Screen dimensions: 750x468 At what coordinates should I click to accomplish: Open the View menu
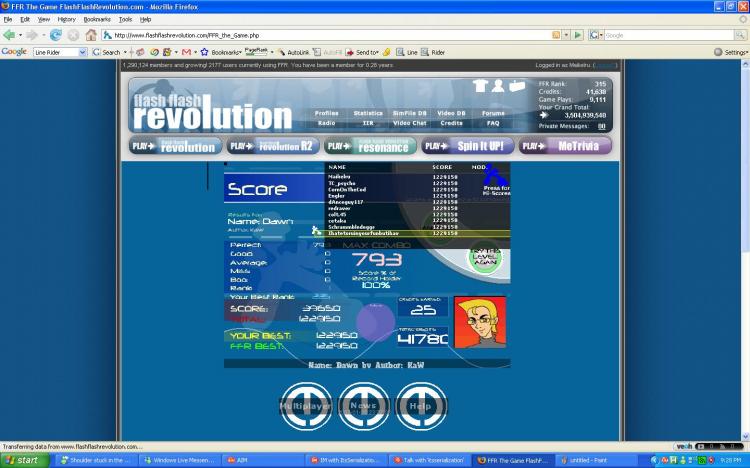(44, 20)
